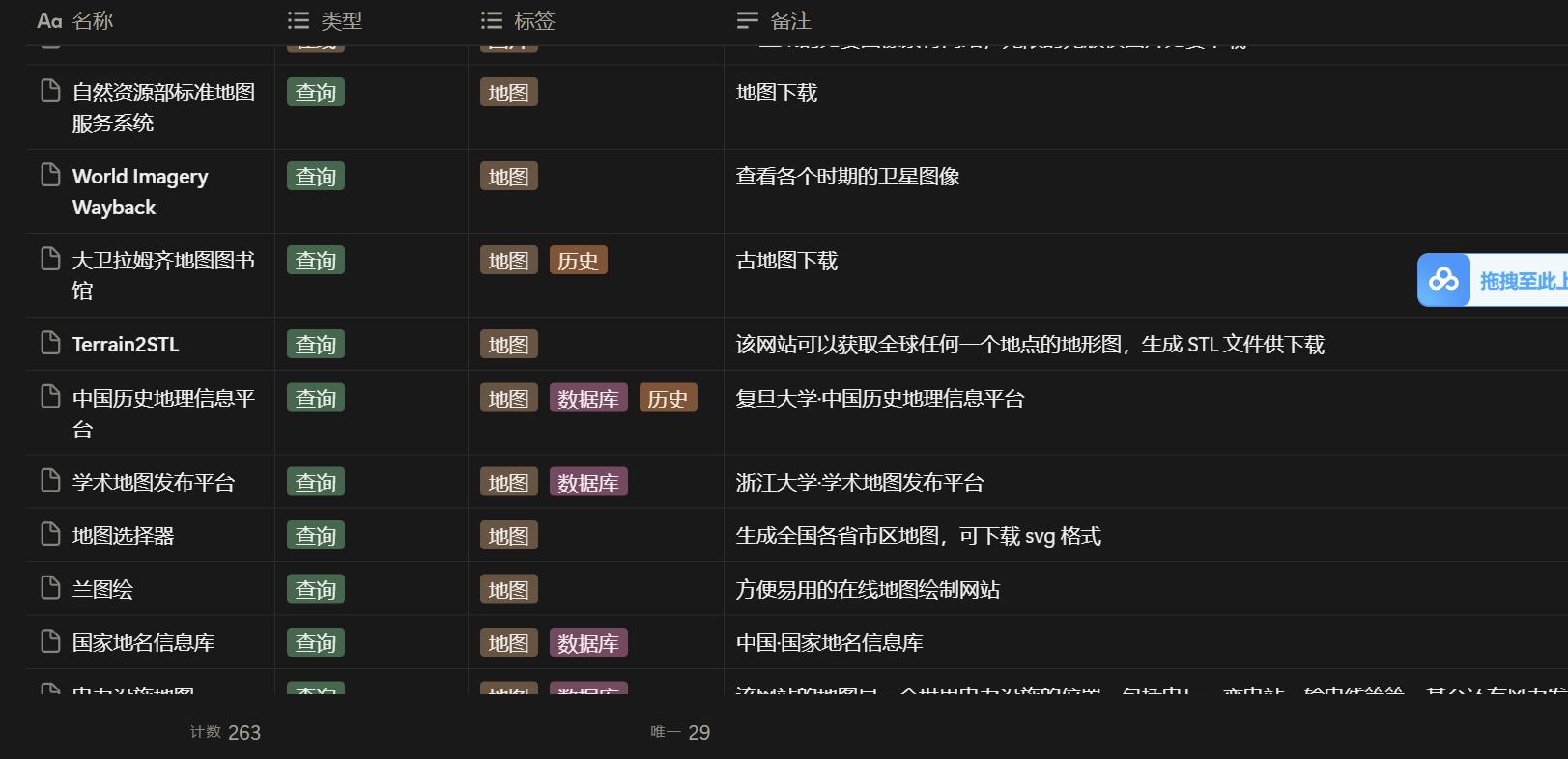Click the 计数 263 column summary
Image resolution: width=1568 pixels, height=759 pixels.
click(226, 732)
